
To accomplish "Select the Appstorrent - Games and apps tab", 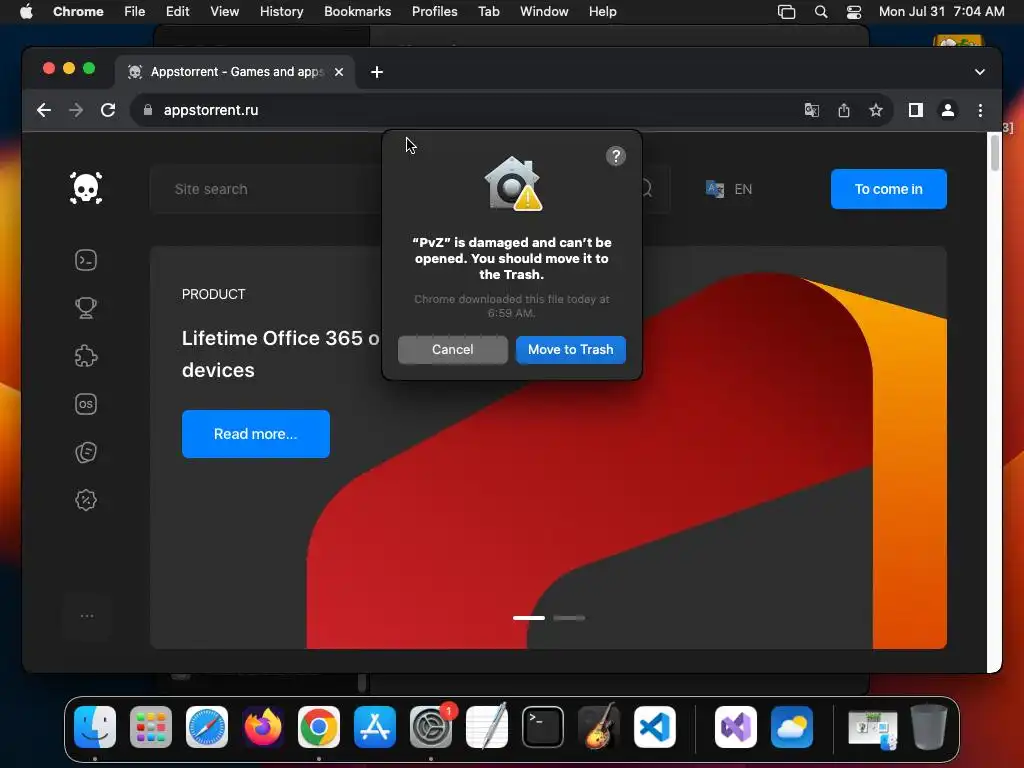I will coord(236,72).
